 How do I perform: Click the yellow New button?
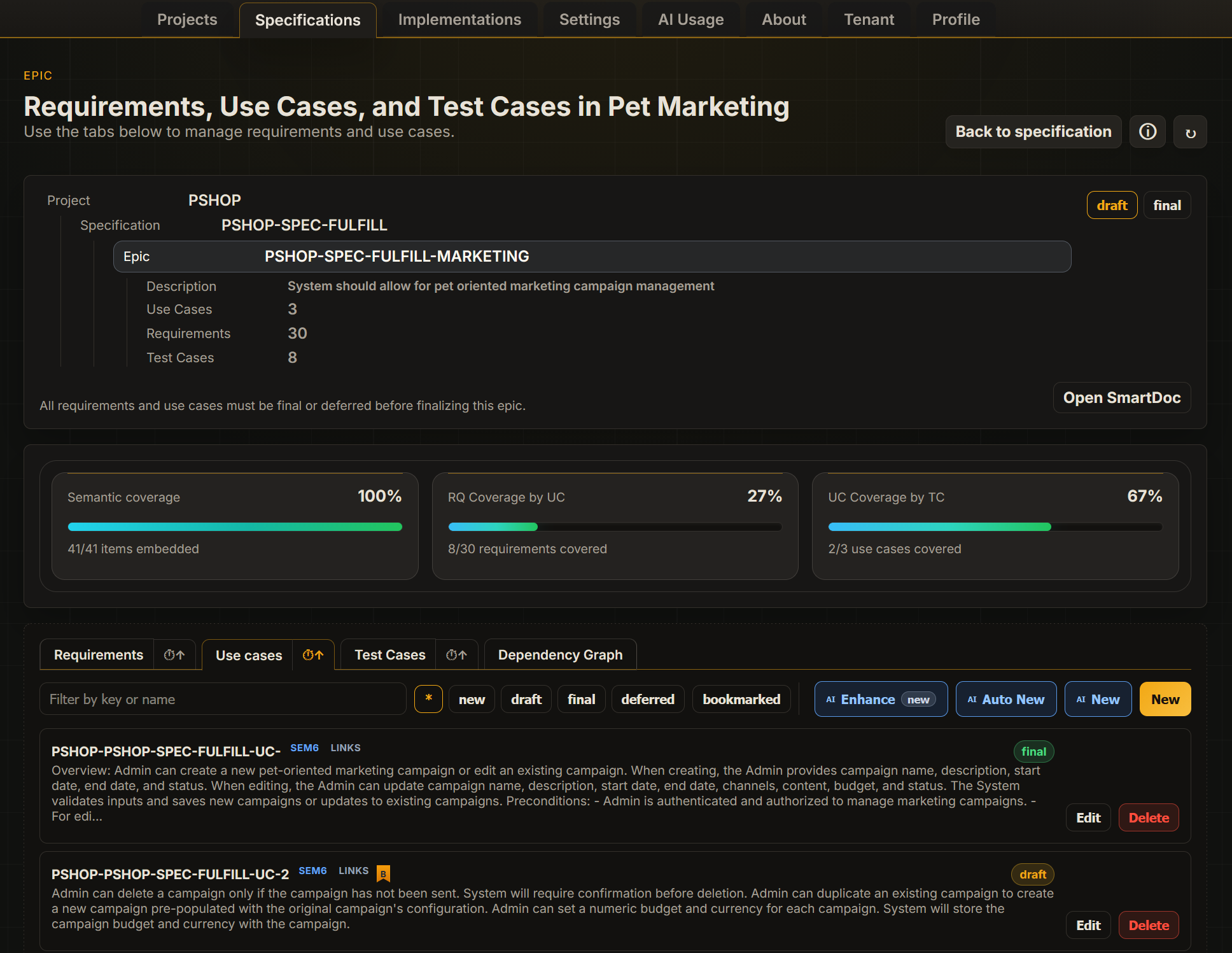pyautogui.click(x=1165, y=699)
